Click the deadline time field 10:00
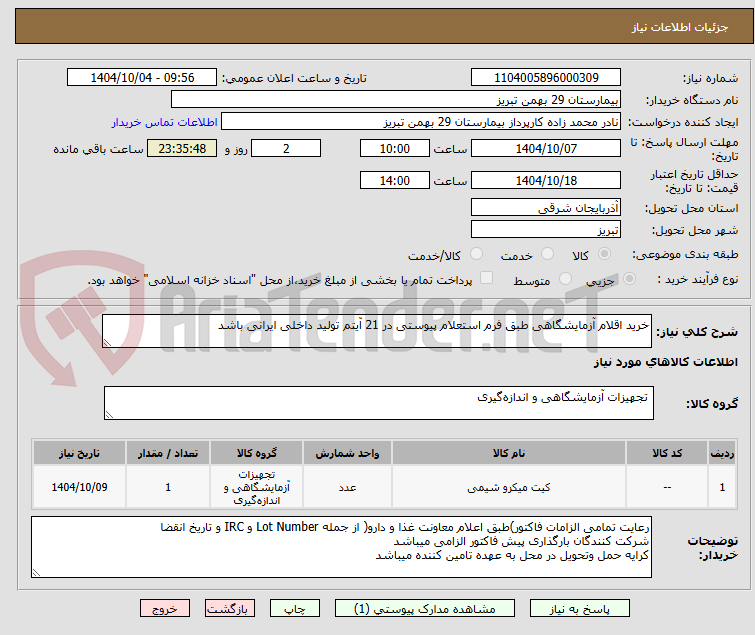Image resolution: width=755 pixels, height=635 pixels. pos(395,148)
